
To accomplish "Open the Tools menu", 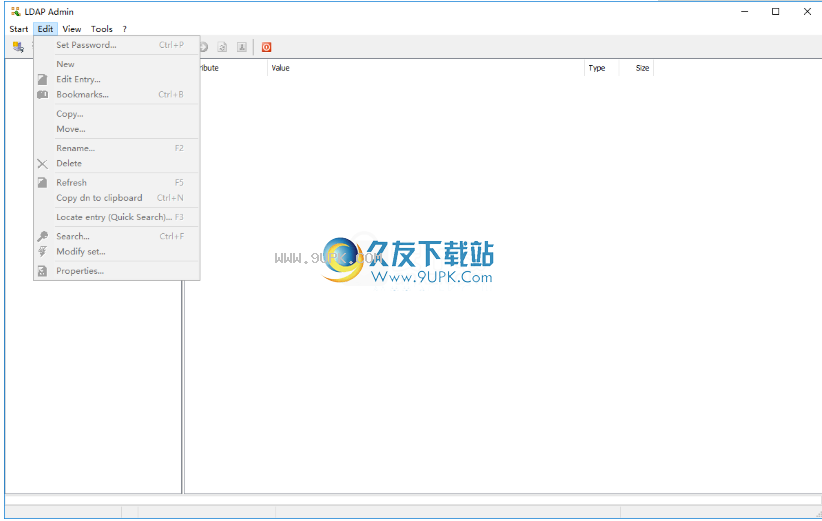I will point(102,29).
